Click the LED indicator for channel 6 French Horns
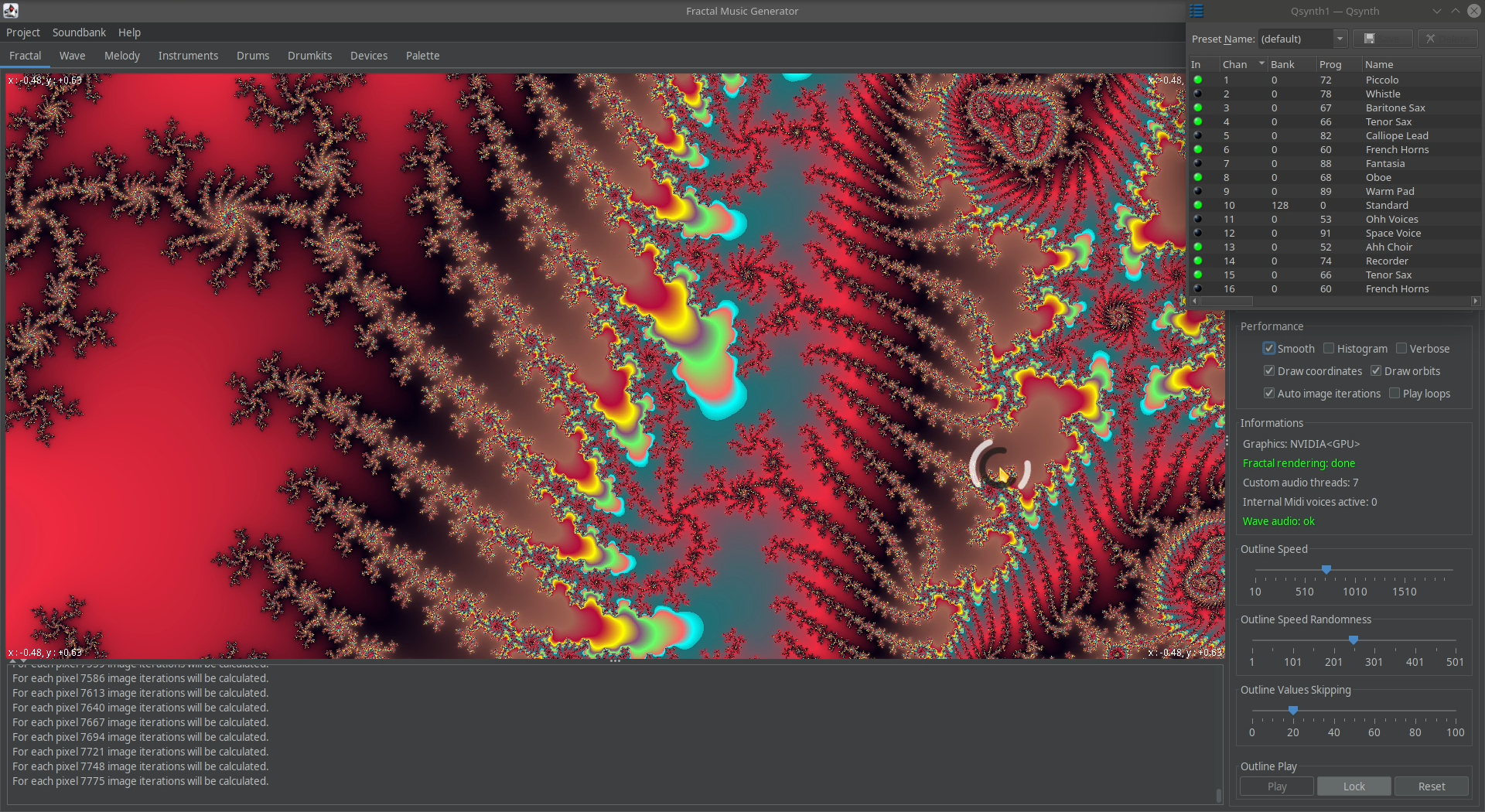Image resolution: width=1485 pixels, height=812 pixels. [1198, 149]
